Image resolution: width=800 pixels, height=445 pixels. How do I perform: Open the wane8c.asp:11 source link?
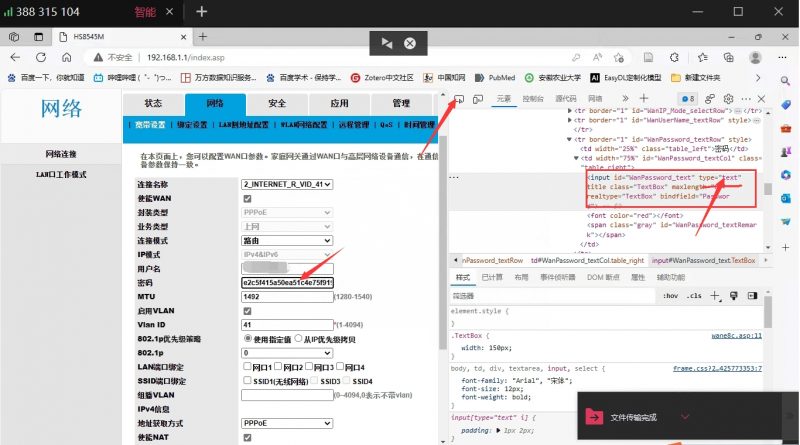coord(737,335)
